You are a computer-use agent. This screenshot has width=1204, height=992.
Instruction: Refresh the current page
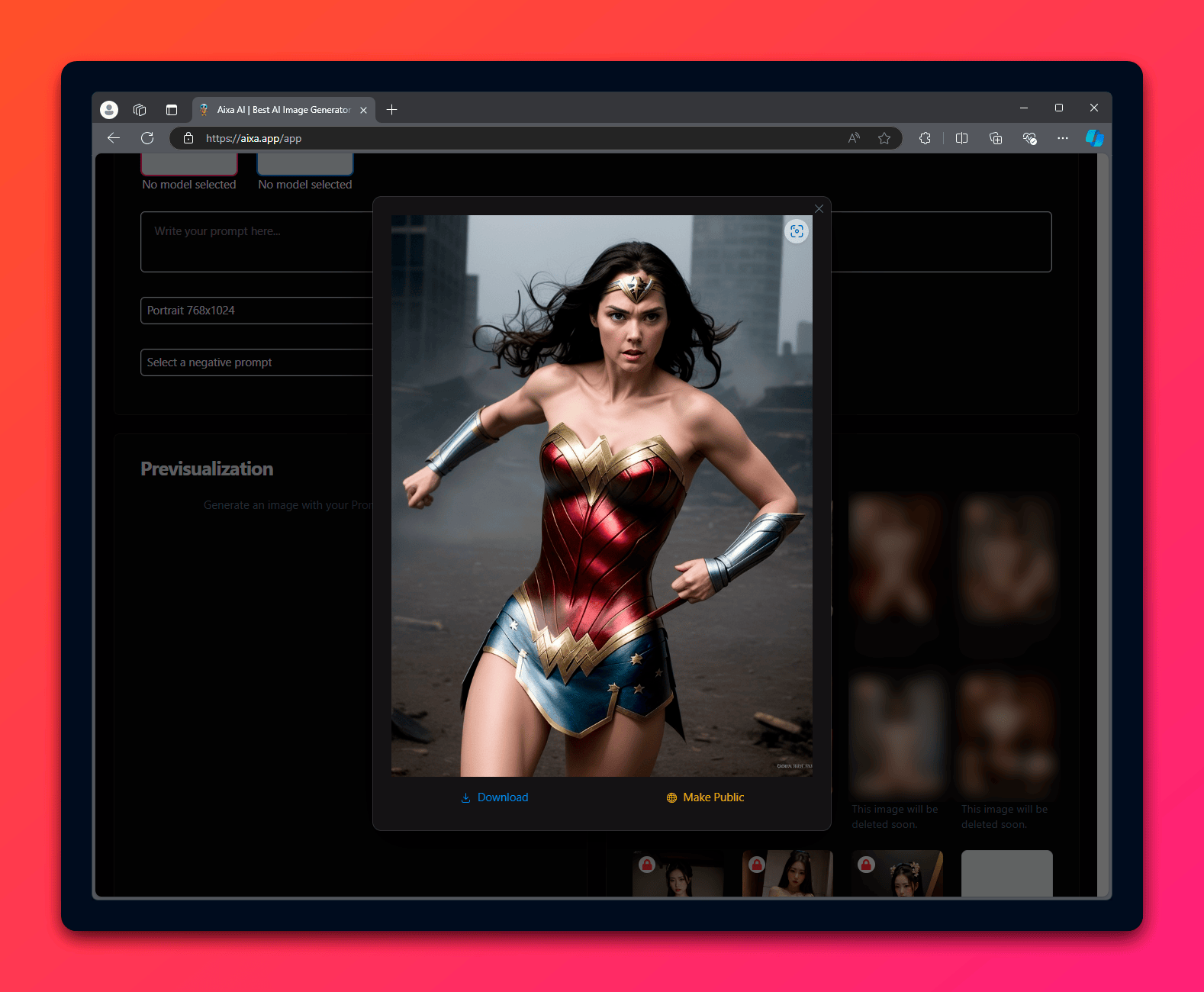point(147,138)
